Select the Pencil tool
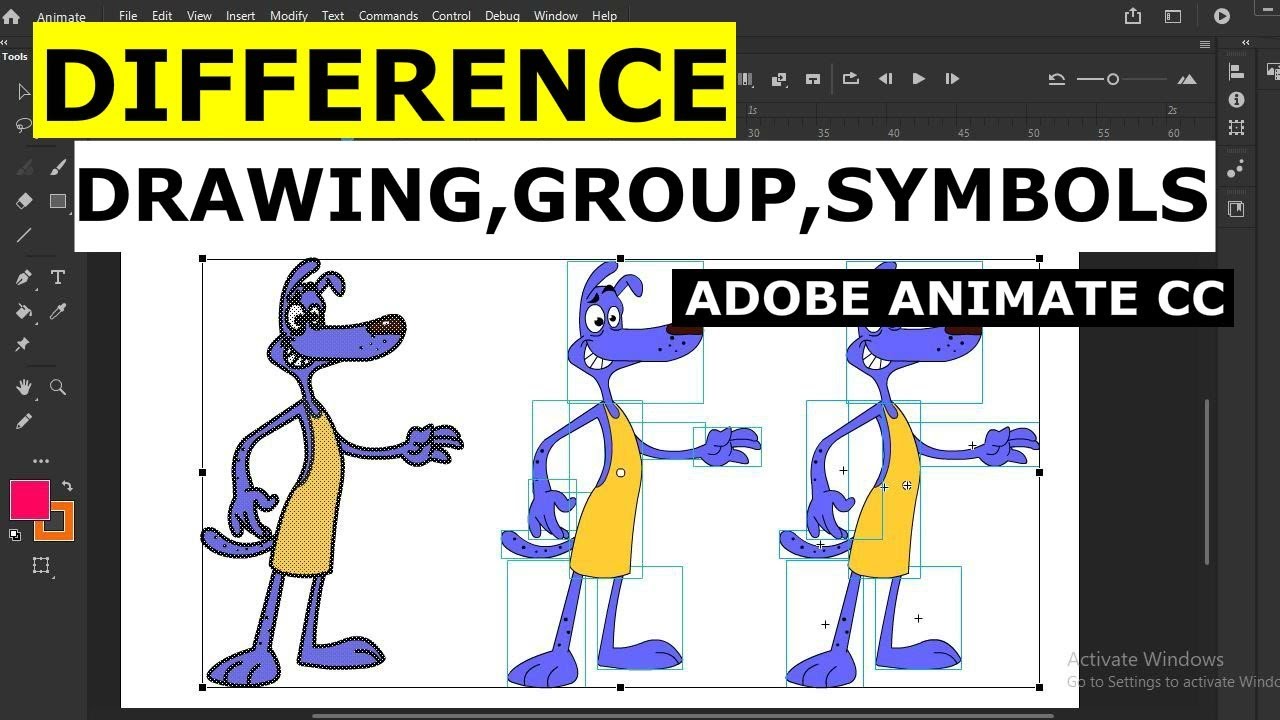1280x720 pixels. pyautogui.click(x=24, y=421)
